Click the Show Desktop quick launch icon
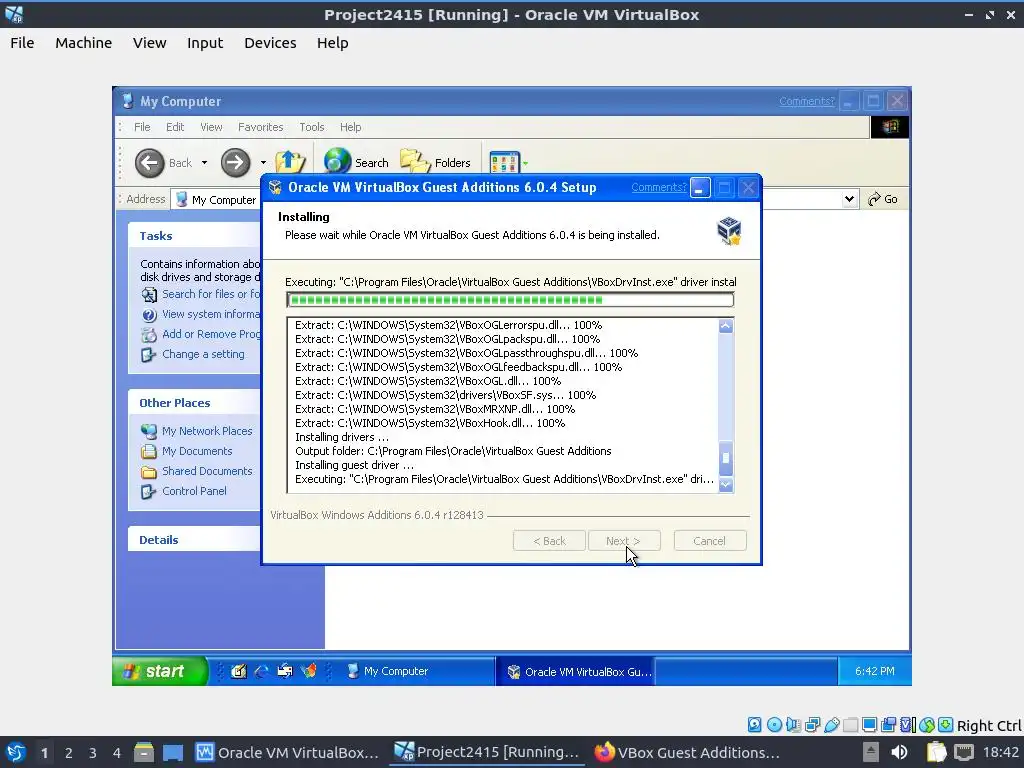Screen dimensions: 1024x768 [238, 671]
